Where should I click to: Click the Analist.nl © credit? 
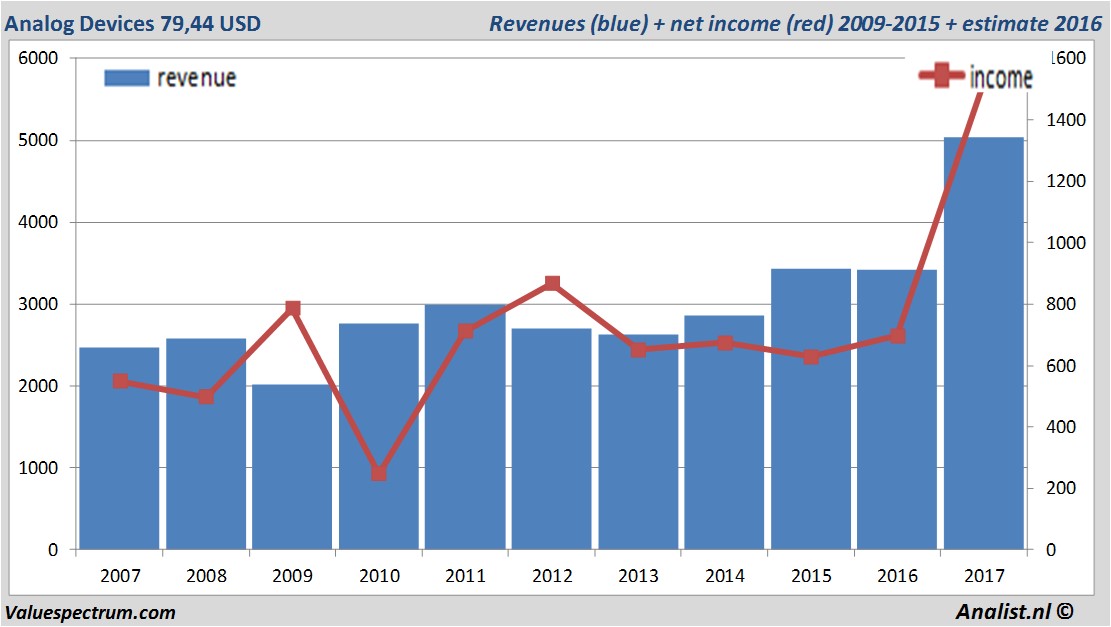(x=1015, y=611)
